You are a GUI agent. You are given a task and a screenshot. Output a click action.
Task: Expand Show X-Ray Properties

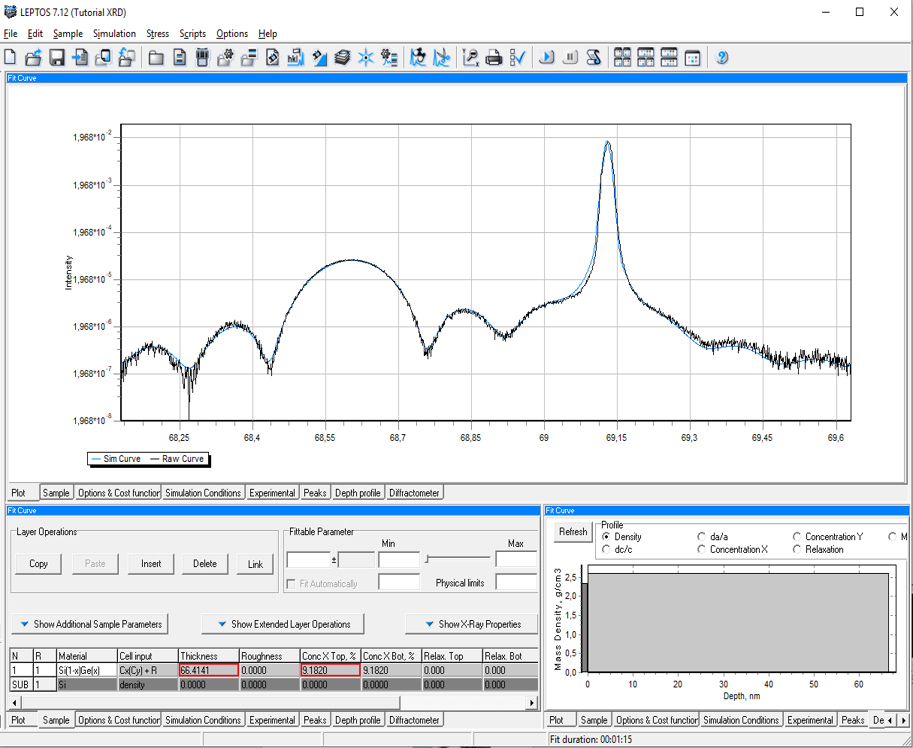470,624
